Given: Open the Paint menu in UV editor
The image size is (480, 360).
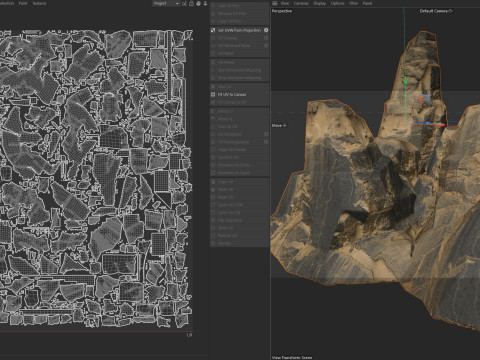Looking at the screenshot, I should (x=23, y=3).
